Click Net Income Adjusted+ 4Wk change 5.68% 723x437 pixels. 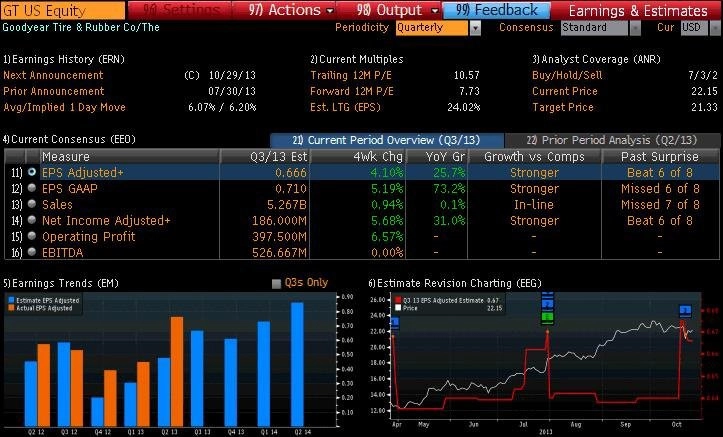(387, 221)
